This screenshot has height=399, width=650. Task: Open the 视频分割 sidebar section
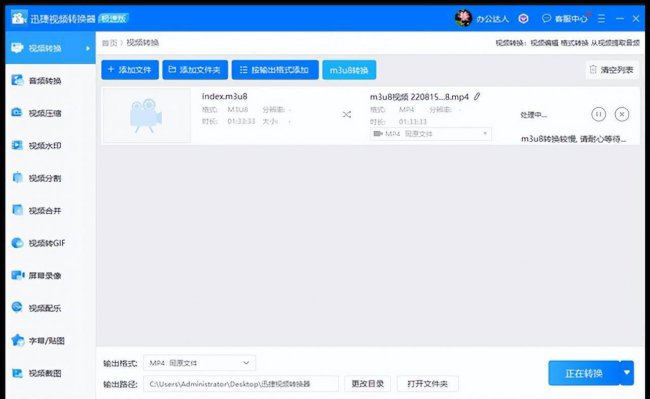tap(50, 178)
